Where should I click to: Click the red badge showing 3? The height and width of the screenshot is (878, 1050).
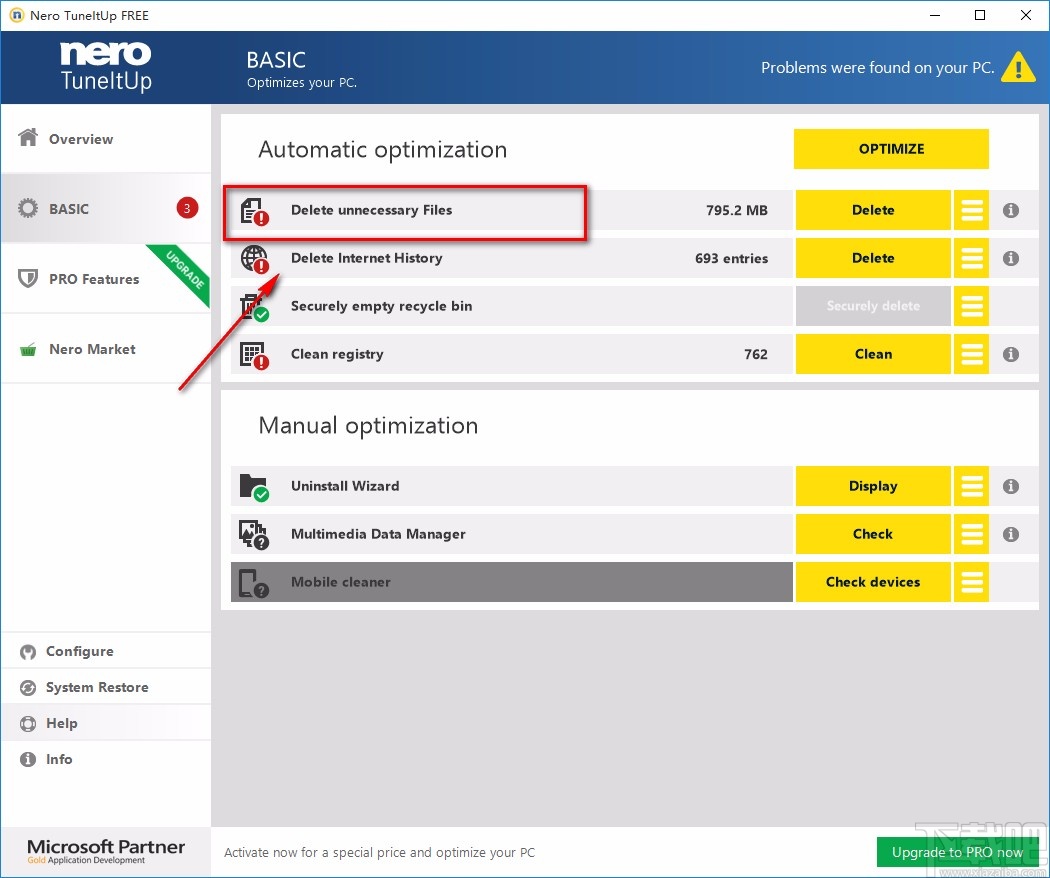coord(187,208)
